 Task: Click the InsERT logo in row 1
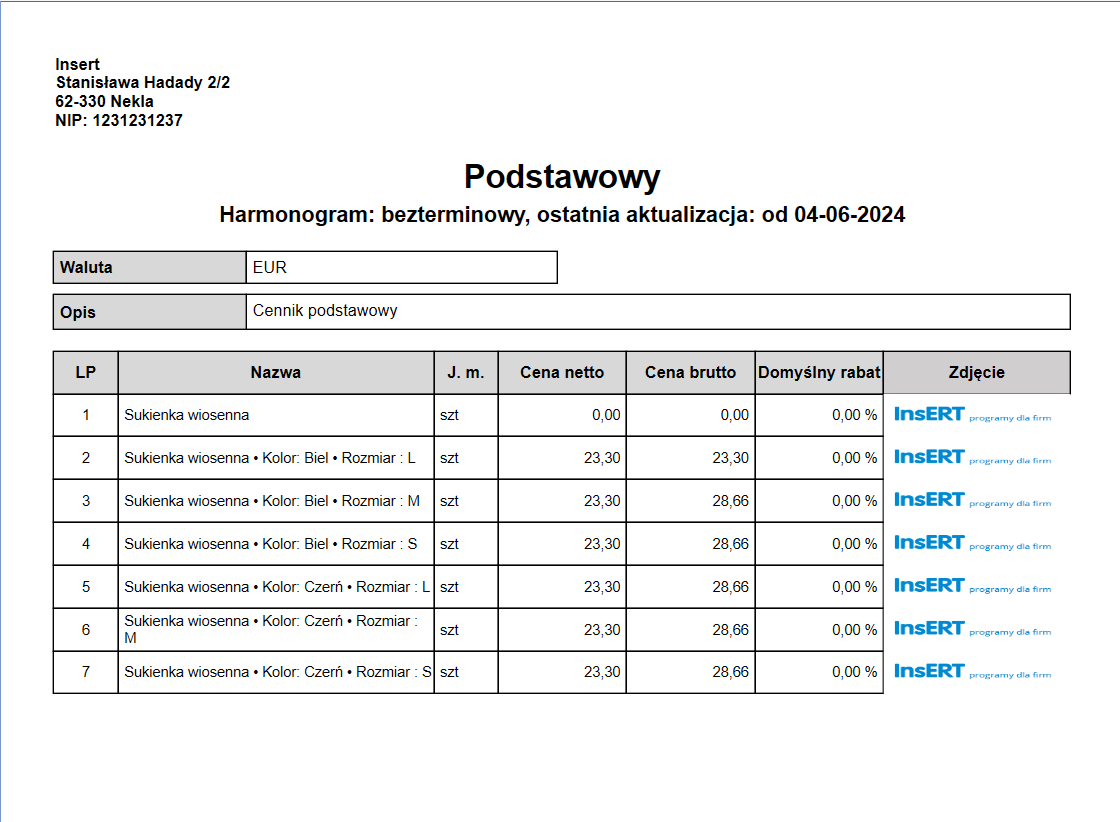[x=972, y=414]
